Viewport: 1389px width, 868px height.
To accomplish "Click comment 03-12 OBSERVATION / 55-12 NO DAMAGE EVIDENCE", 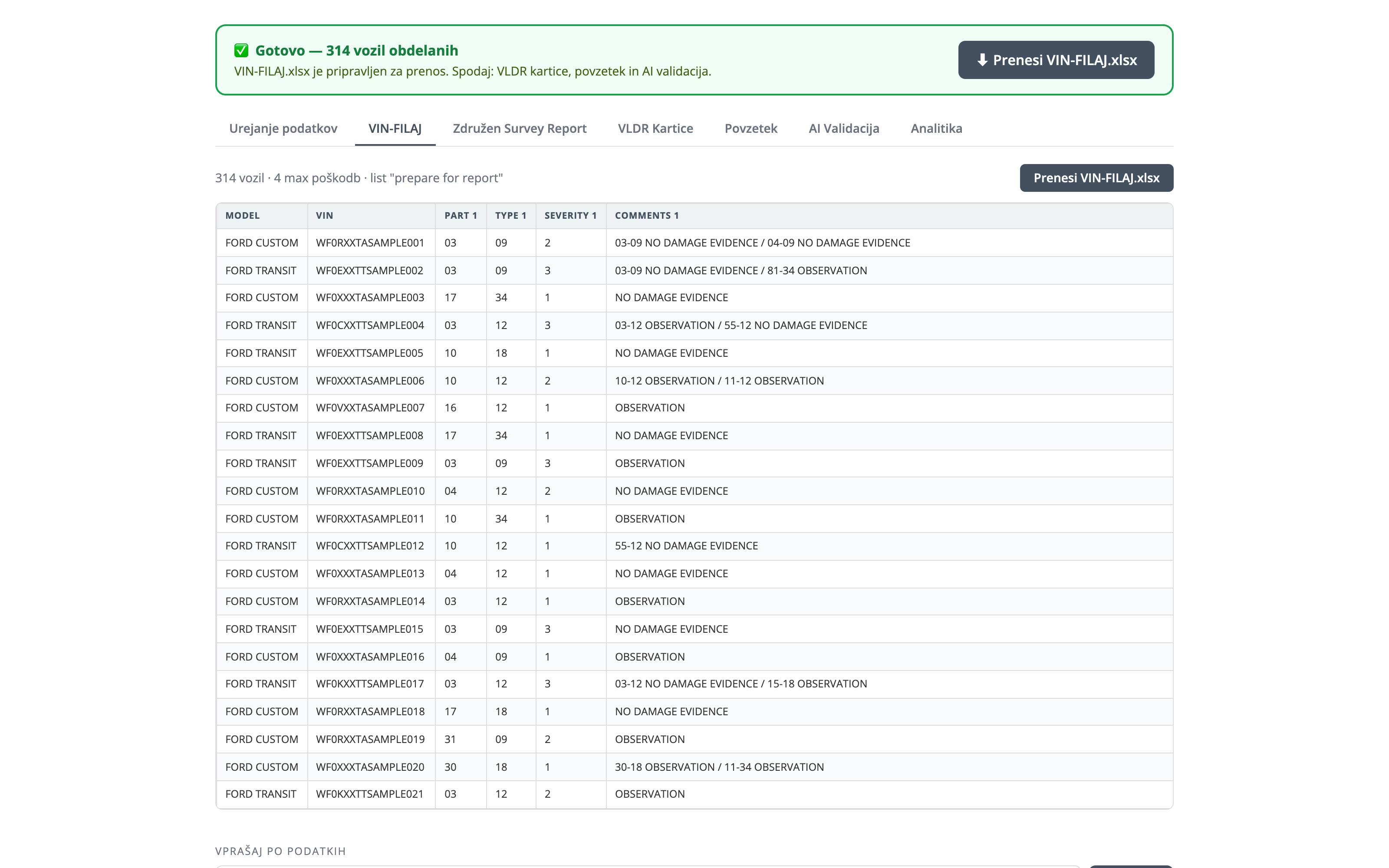I will tap(741, 325).
